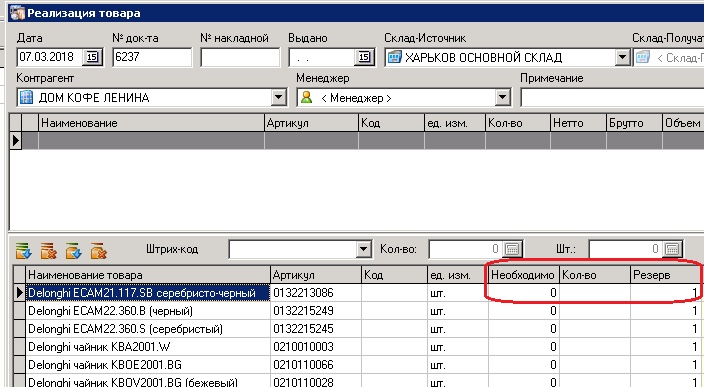Click Резерв cell for ECAM22.360.B row
This screenshot has height=387, width=704.
pos(665,311)
